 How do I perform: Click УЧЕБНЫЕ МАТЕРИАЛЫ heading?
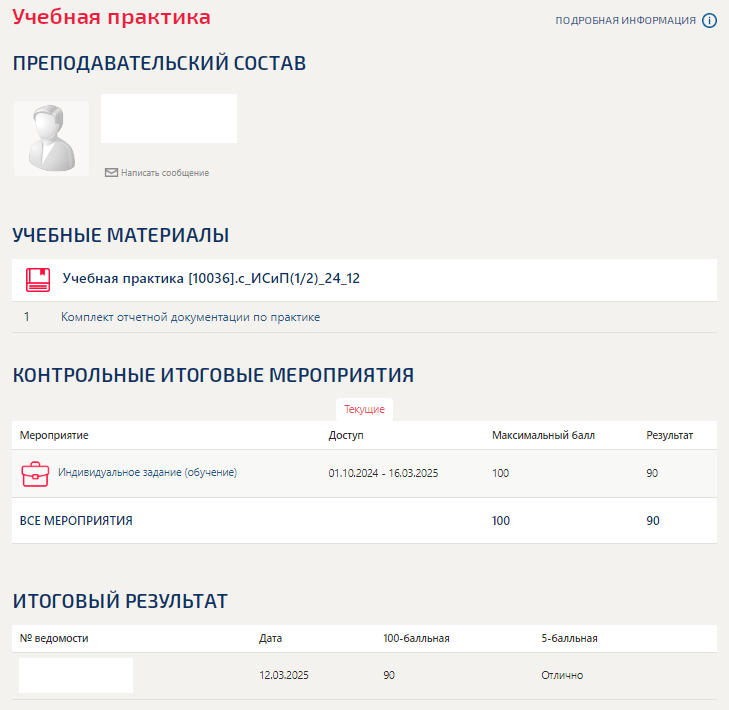121,235
